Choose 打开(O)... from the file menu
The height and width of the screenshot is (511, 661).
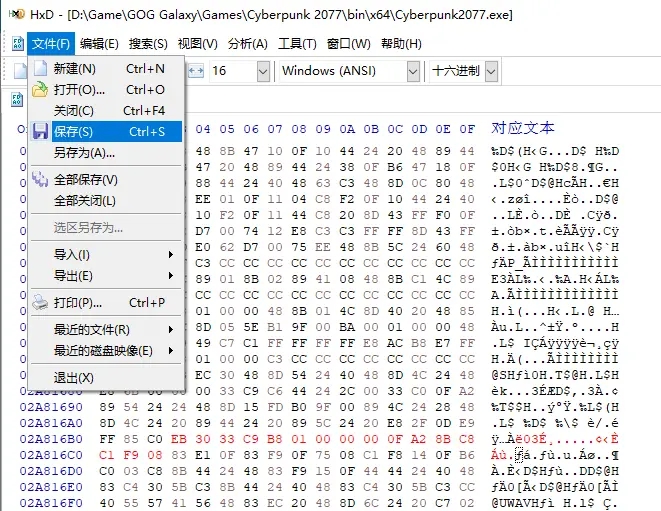[x=106, y=89]
